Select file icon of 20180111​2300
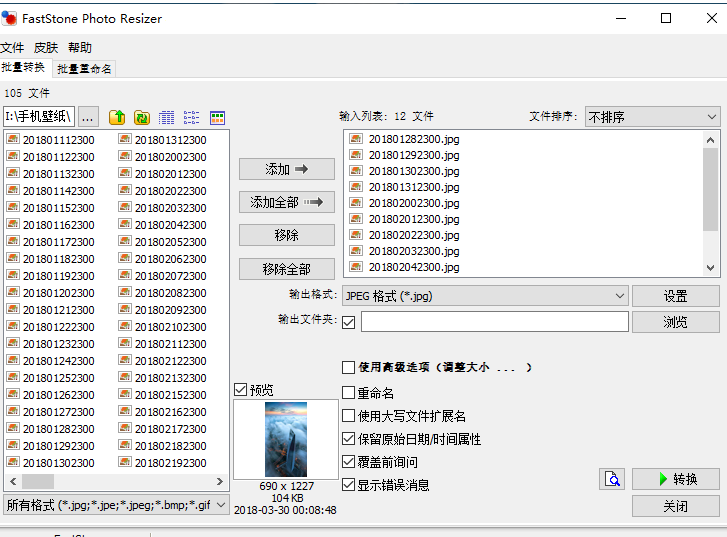 (x=13, y=139)
